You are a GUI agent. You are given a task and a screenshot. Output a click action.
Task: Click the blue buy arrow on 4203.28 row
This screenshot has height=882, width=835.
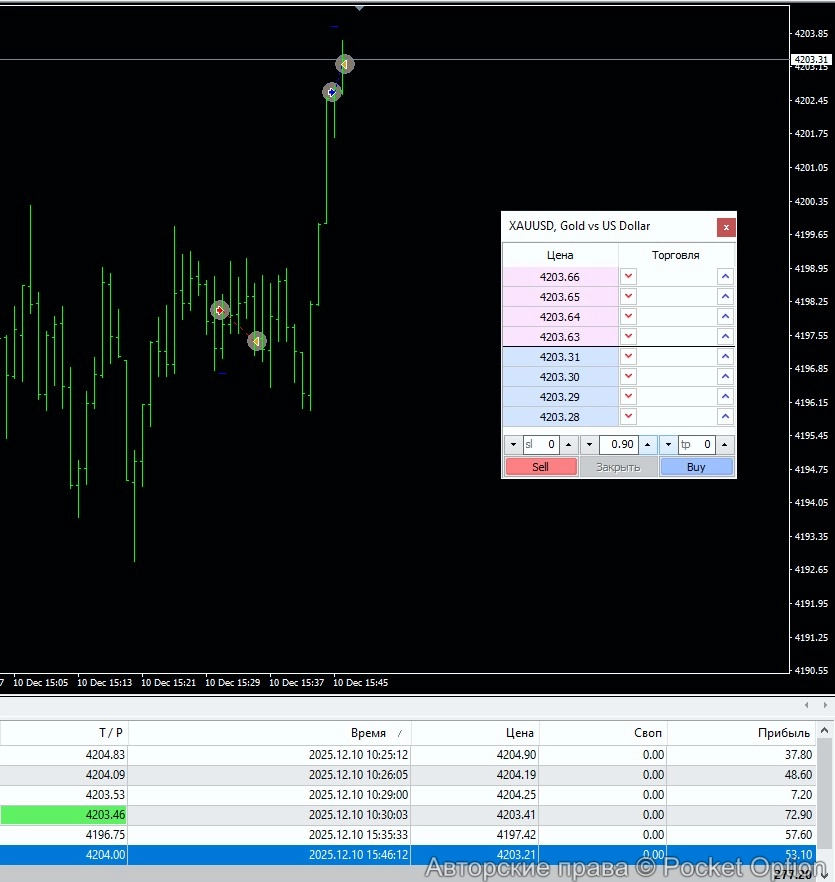(x=726, y=417)
